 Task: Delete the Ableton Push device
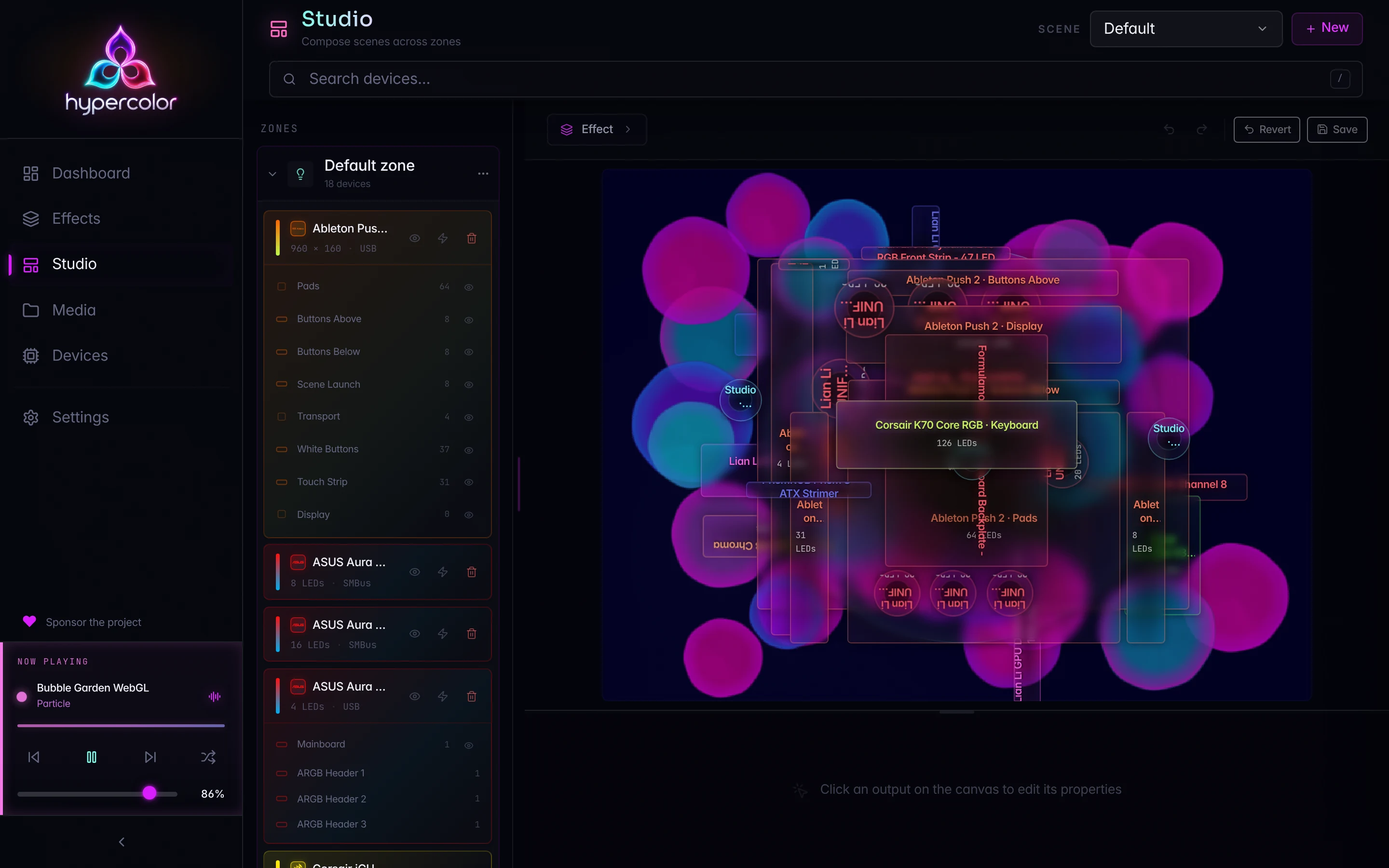click(471, 238)
